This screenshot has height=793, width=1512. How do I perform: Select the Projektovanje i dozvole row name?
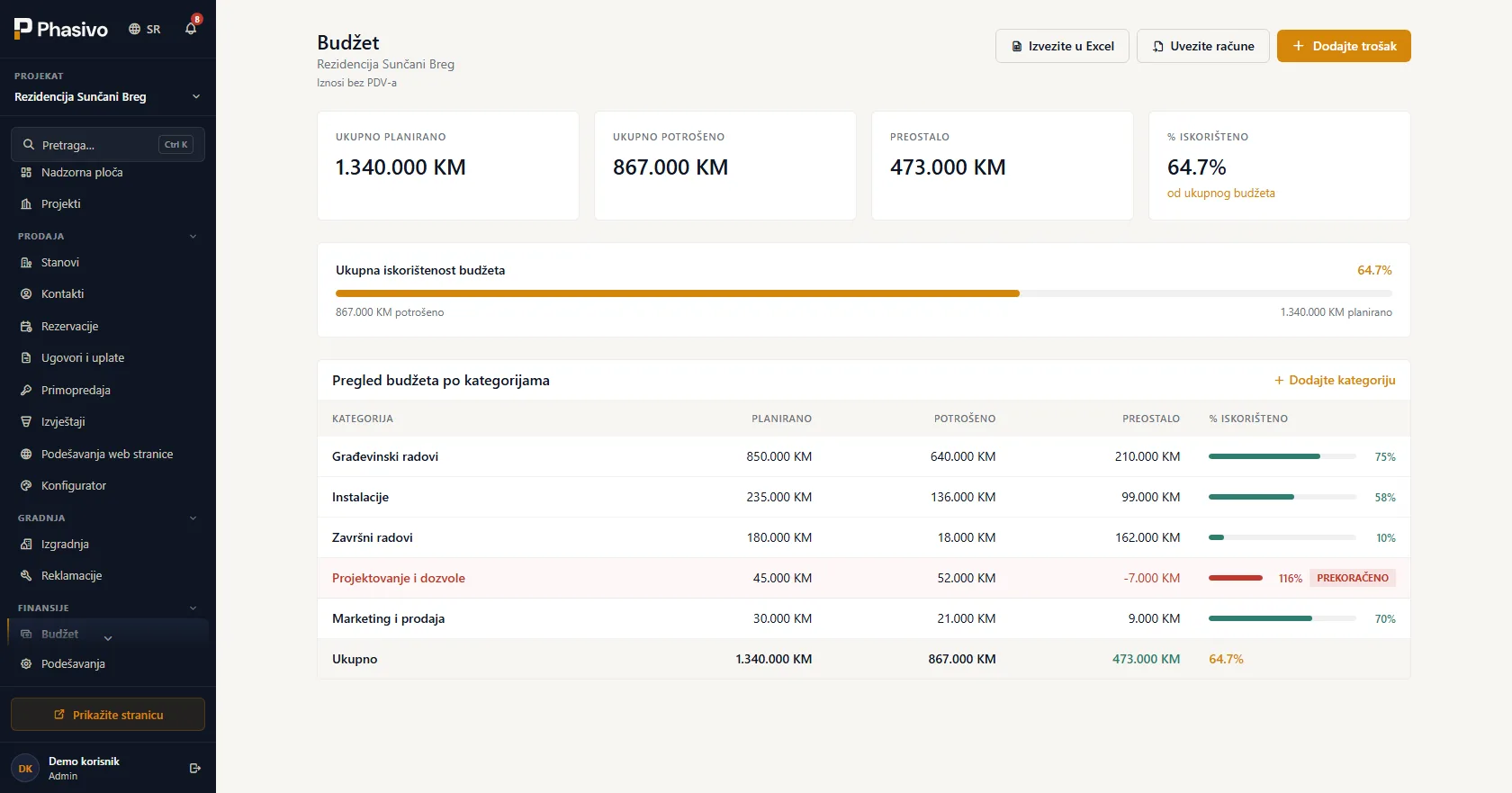399,578
